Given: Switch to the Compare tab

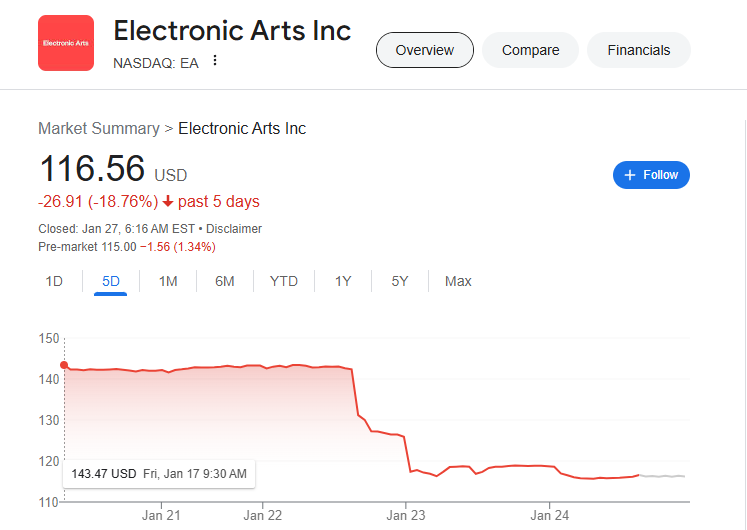Looking at the screenshot, I should point(530,50).
